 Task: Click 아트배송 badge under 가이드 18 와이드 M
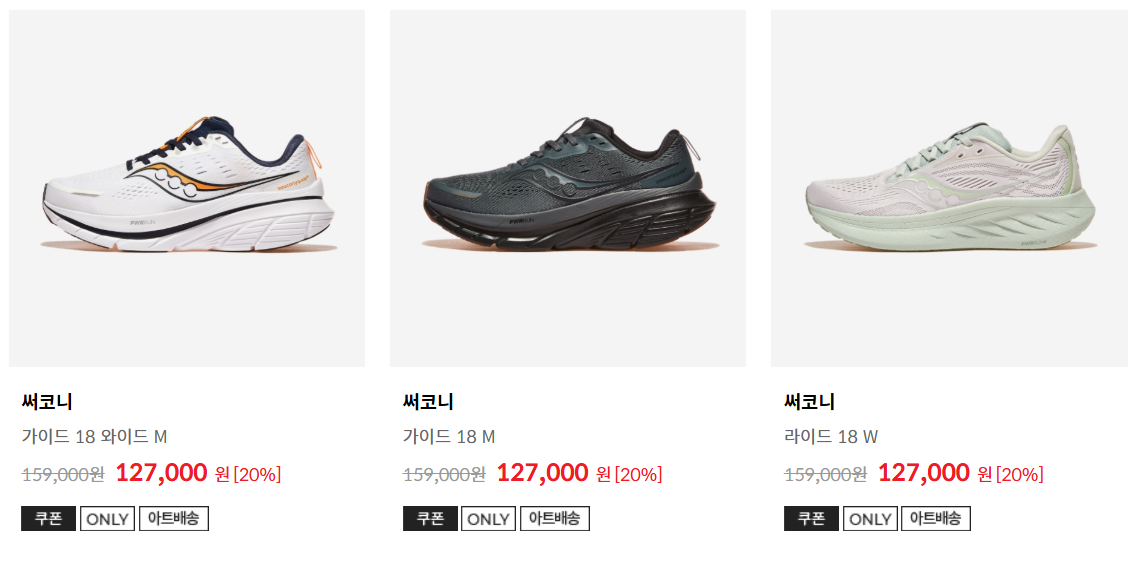174,519
